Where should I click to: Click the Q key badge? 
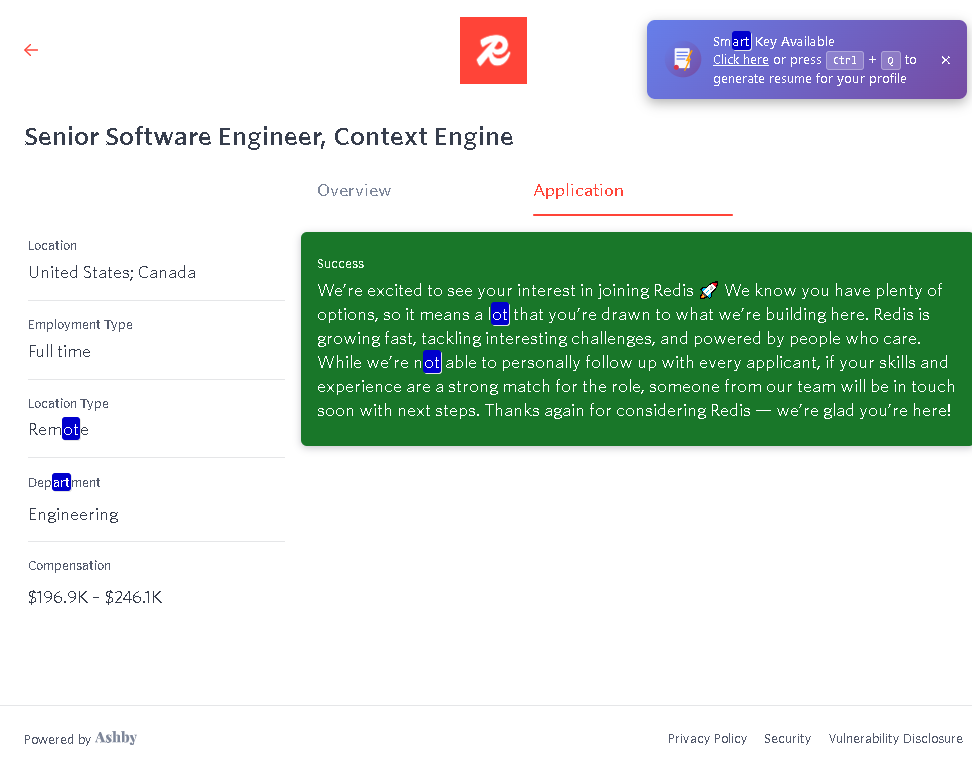890,60
